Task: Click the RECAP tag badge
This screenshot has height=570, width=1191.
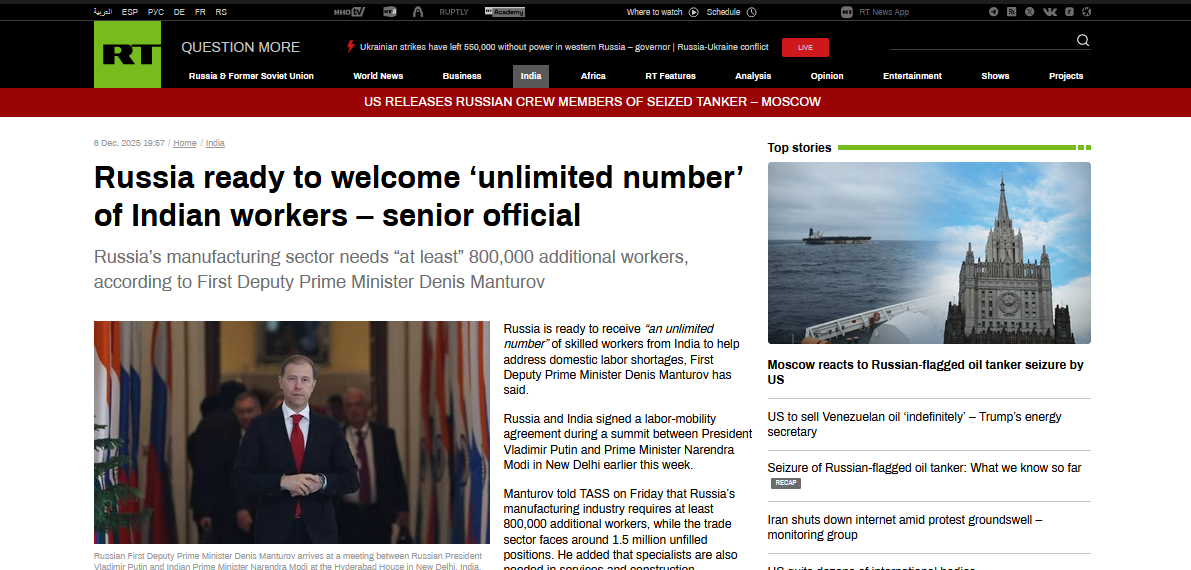Action: click(x=786, y=483)
